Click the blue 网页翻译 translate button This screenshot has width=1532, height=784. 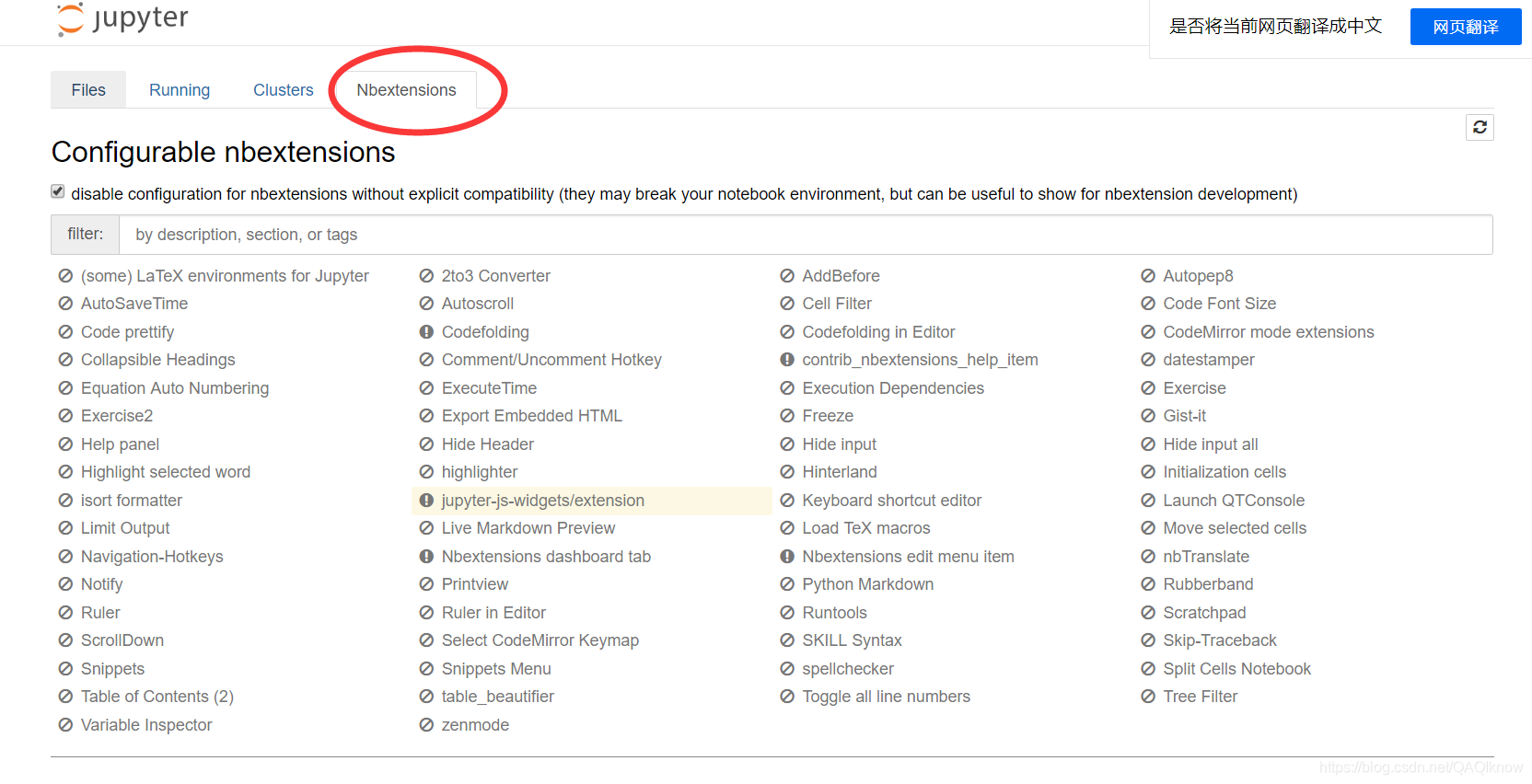[1466, 27]
